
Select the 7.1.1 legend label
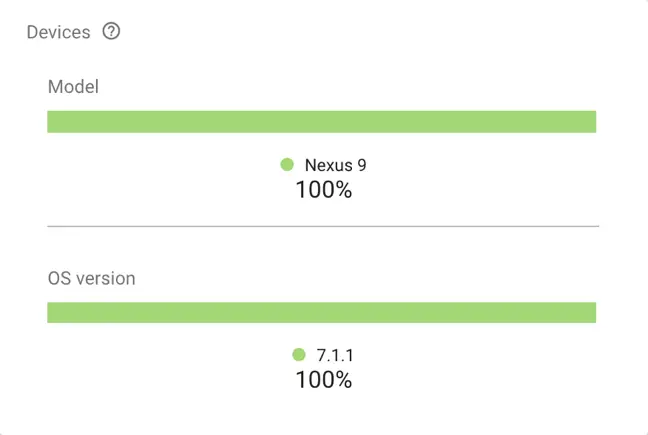click(334, 355)
